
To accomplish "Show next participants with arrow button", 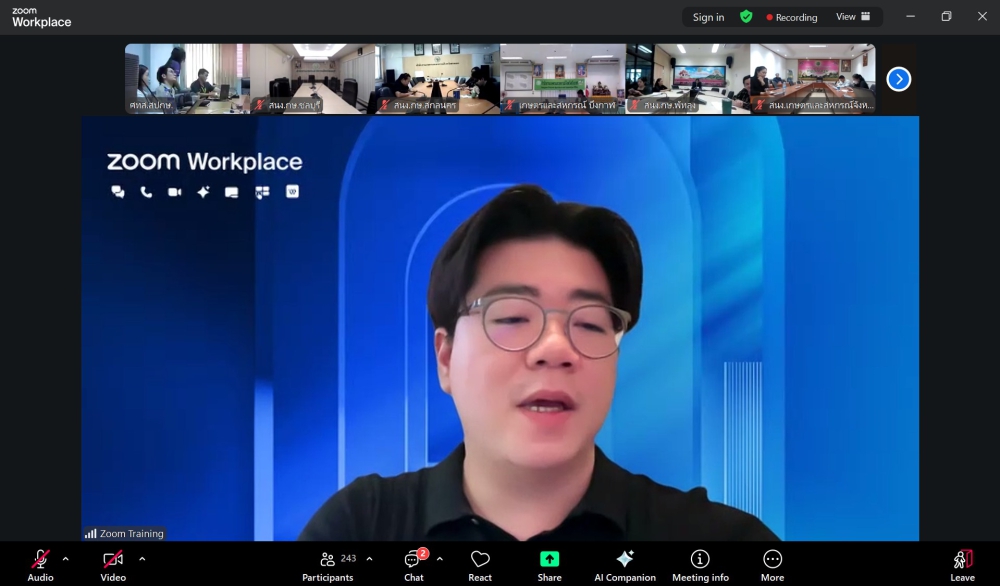I will tap(898, 79).
